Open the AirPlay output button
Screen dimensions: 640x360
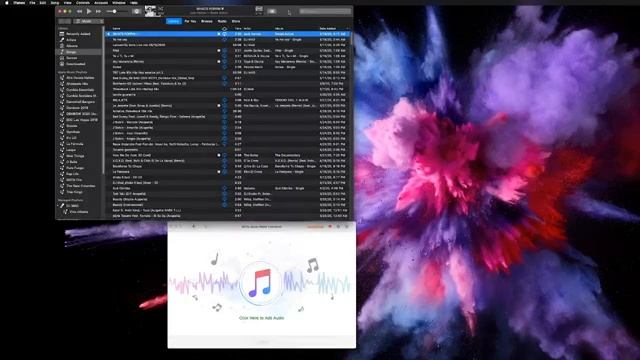(x=136, y=11)
